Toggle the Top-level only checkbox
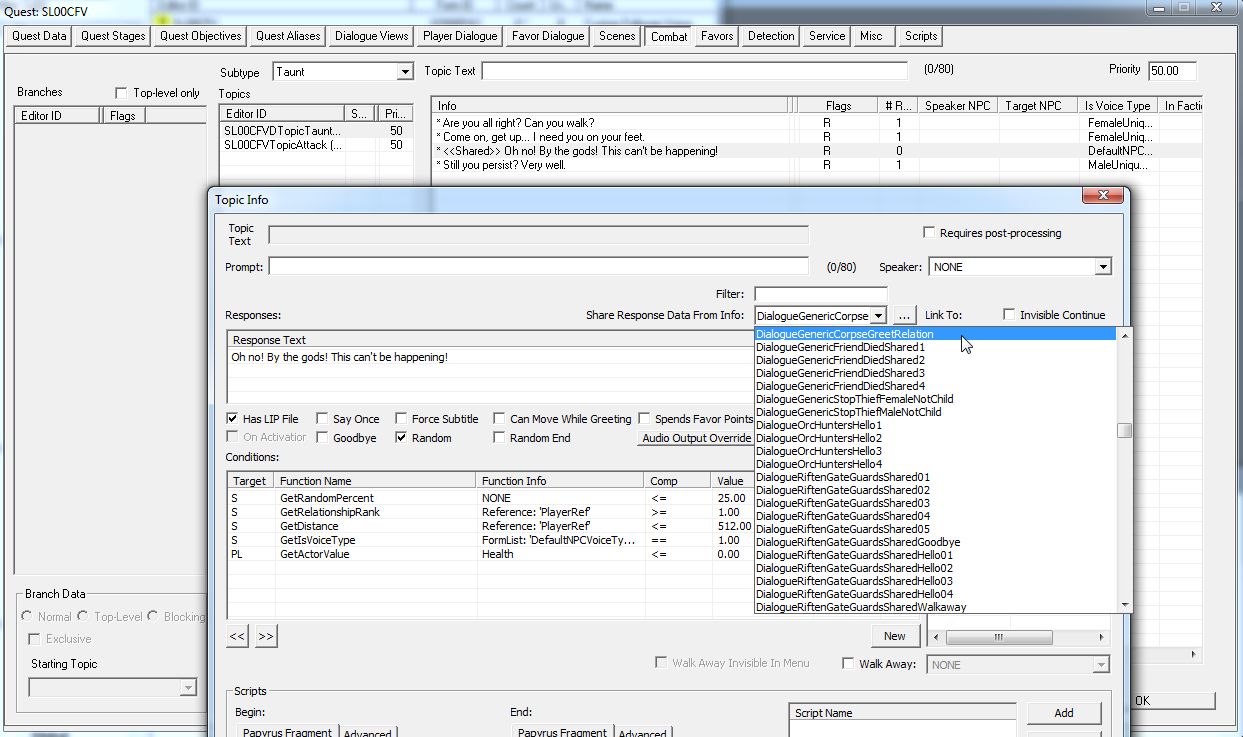 [122, 93]
